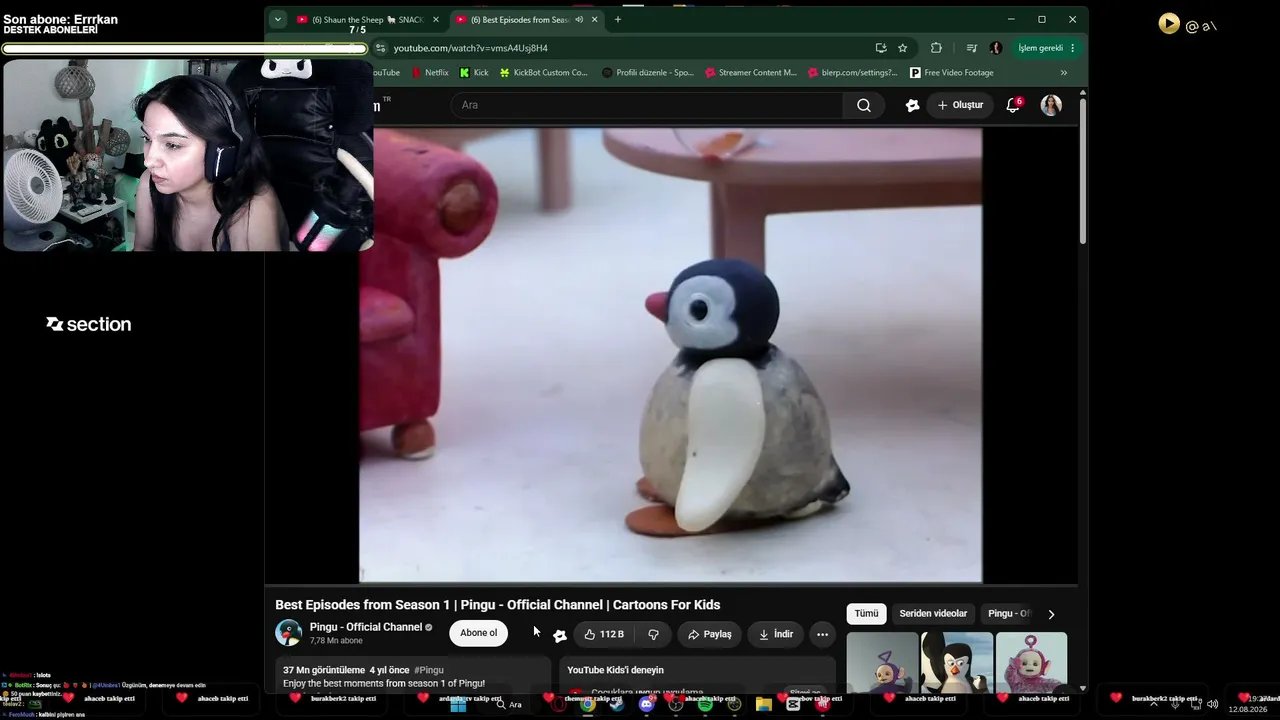Like the video showing 112 B
The width and height of the screenshot is (1280, 720).
pos(605,634)
